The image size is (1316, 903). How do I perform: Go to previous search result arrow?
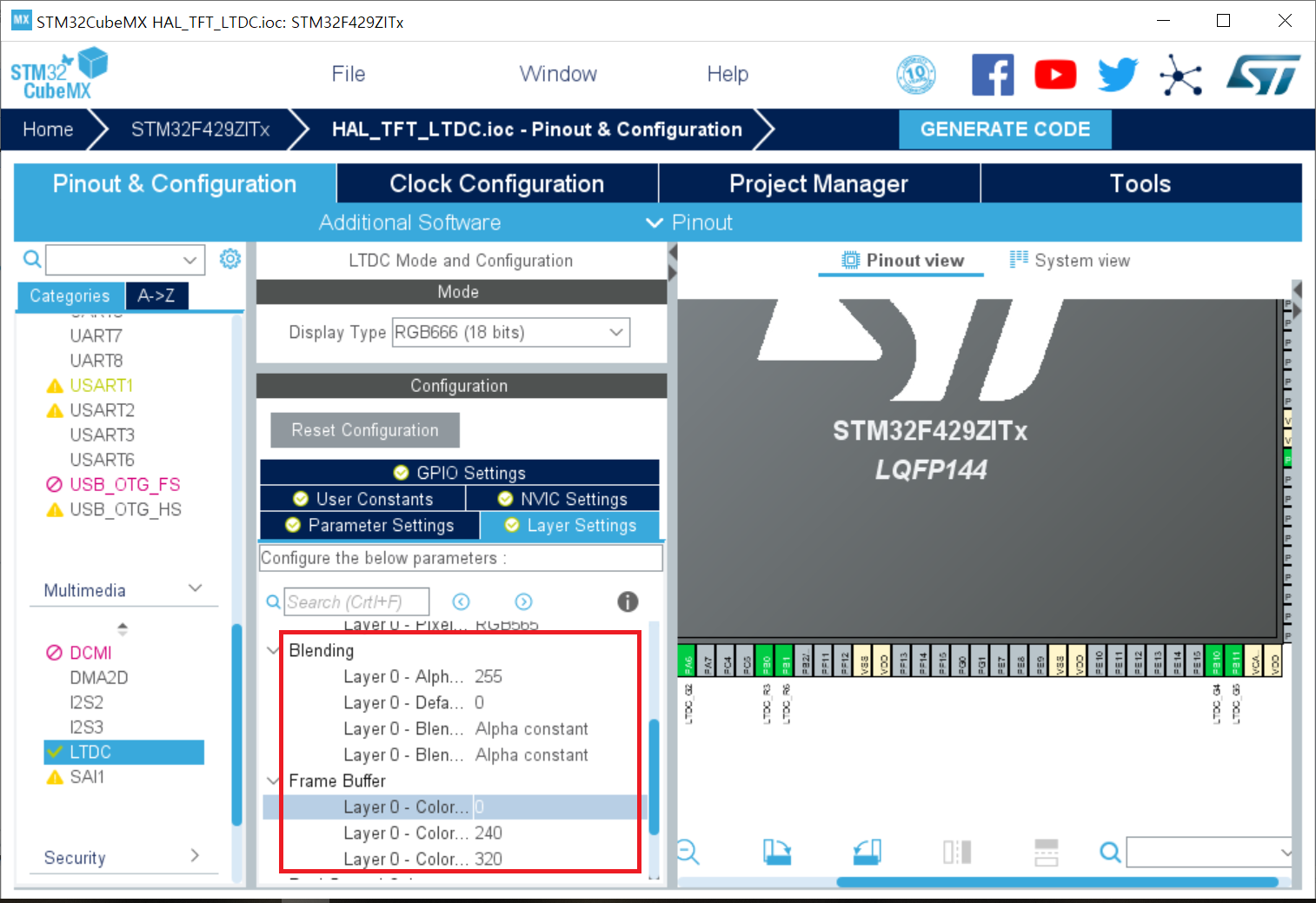point(462,601)
